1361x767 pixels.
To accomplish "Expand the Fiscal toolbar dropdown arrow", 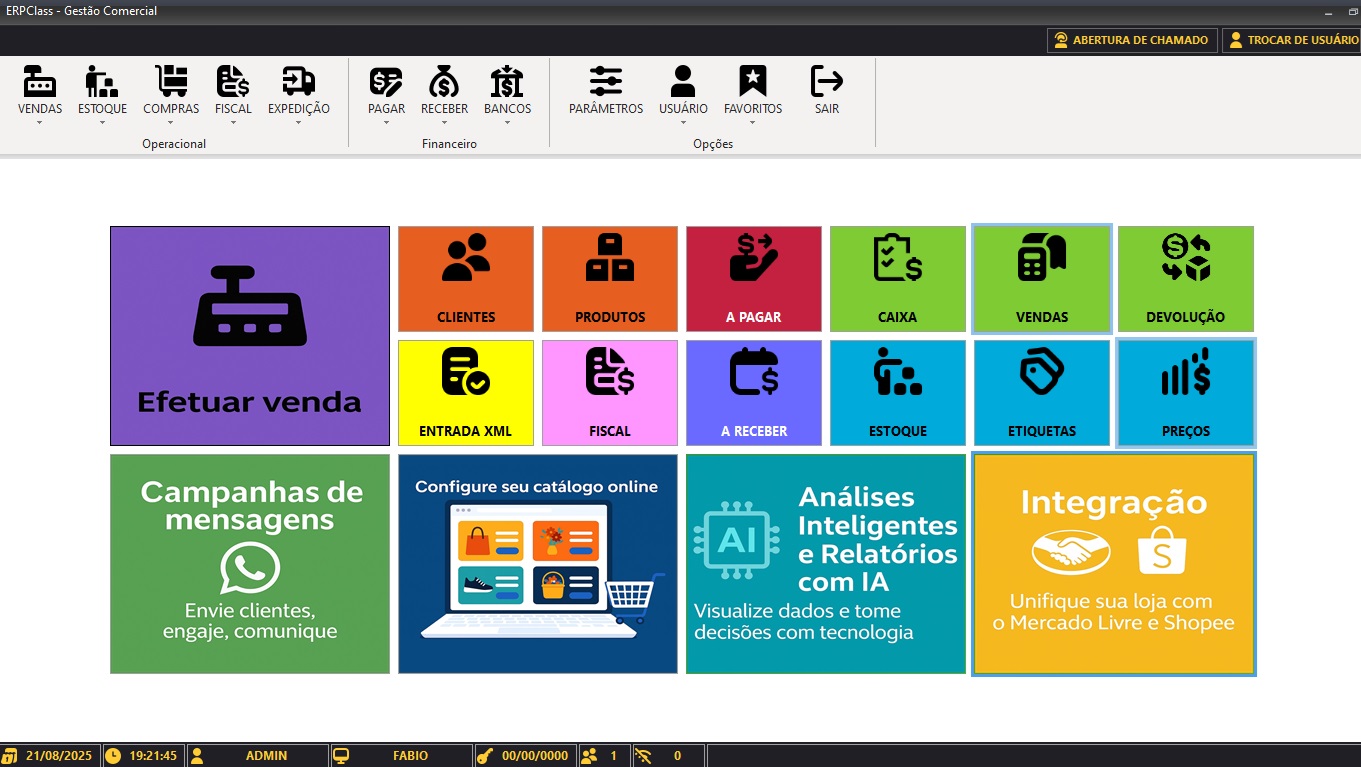I will [x=233, y=123].
